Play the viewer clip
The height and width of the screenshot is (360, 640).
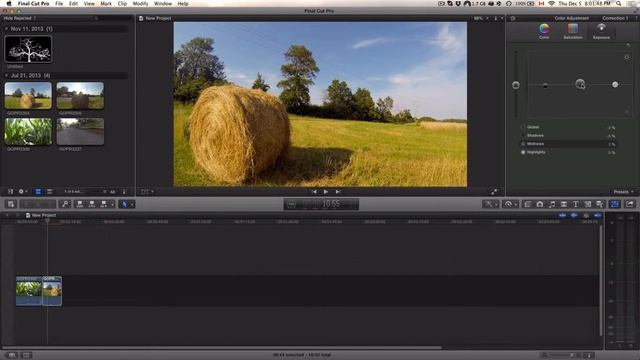[x=326, y=192]
